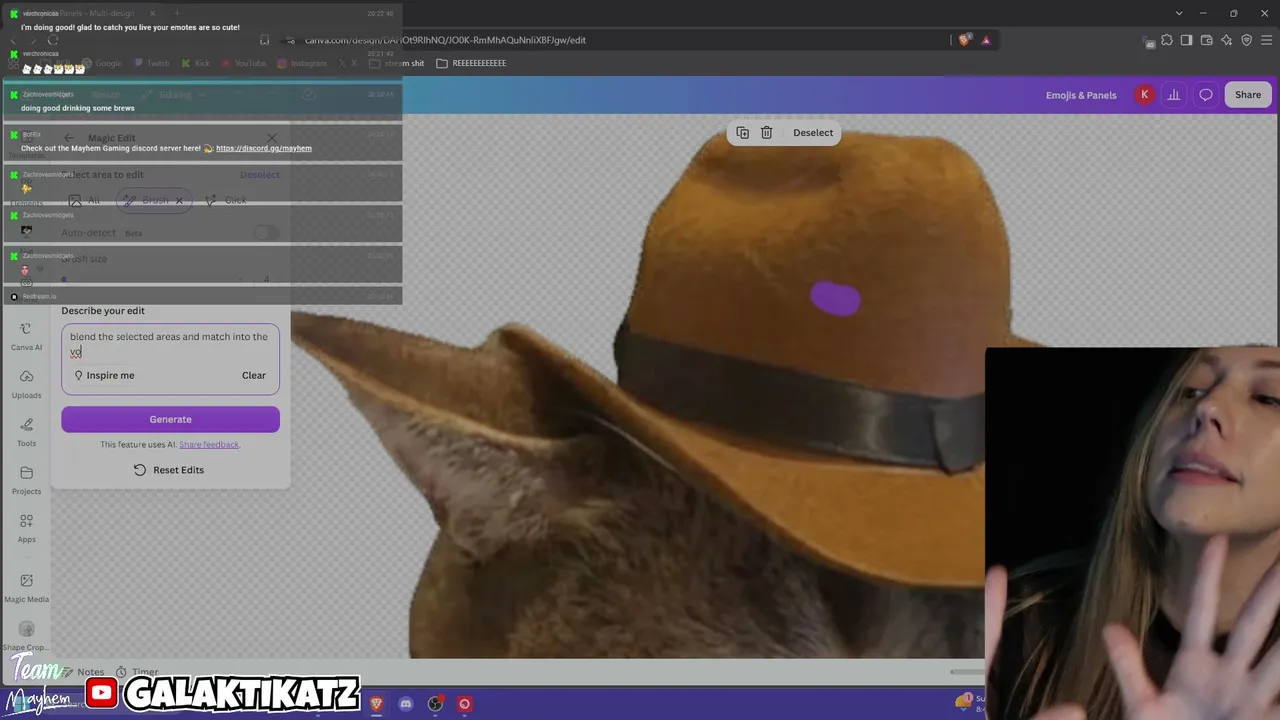Open the Leo AI sparkle icon
1280x720 pixels.
point(1227,40)
